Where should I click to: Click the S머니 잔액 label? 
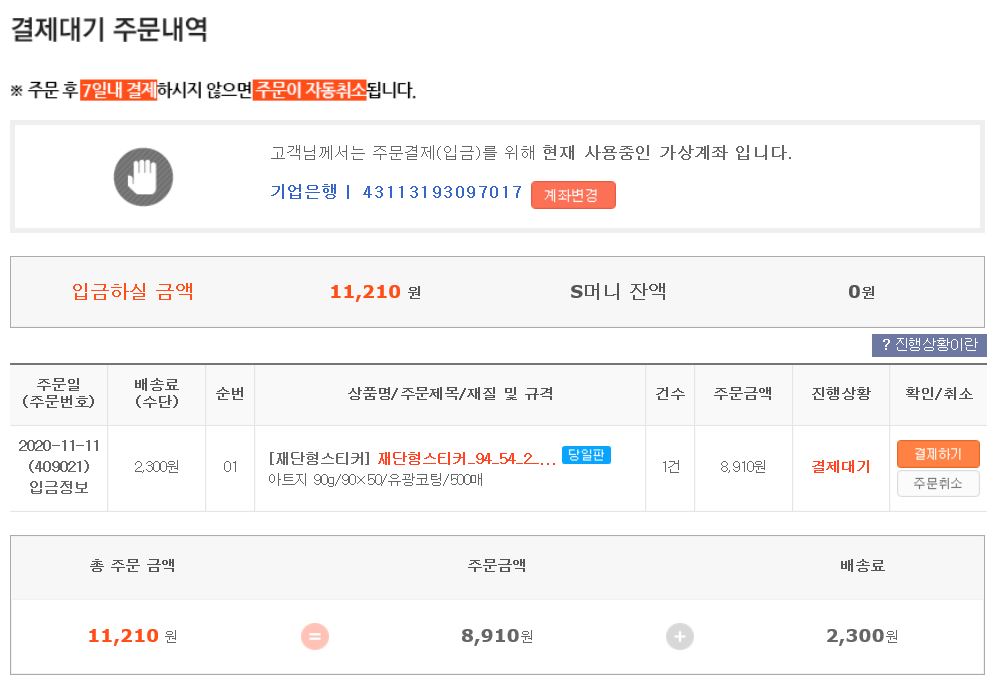click(618, 292)
